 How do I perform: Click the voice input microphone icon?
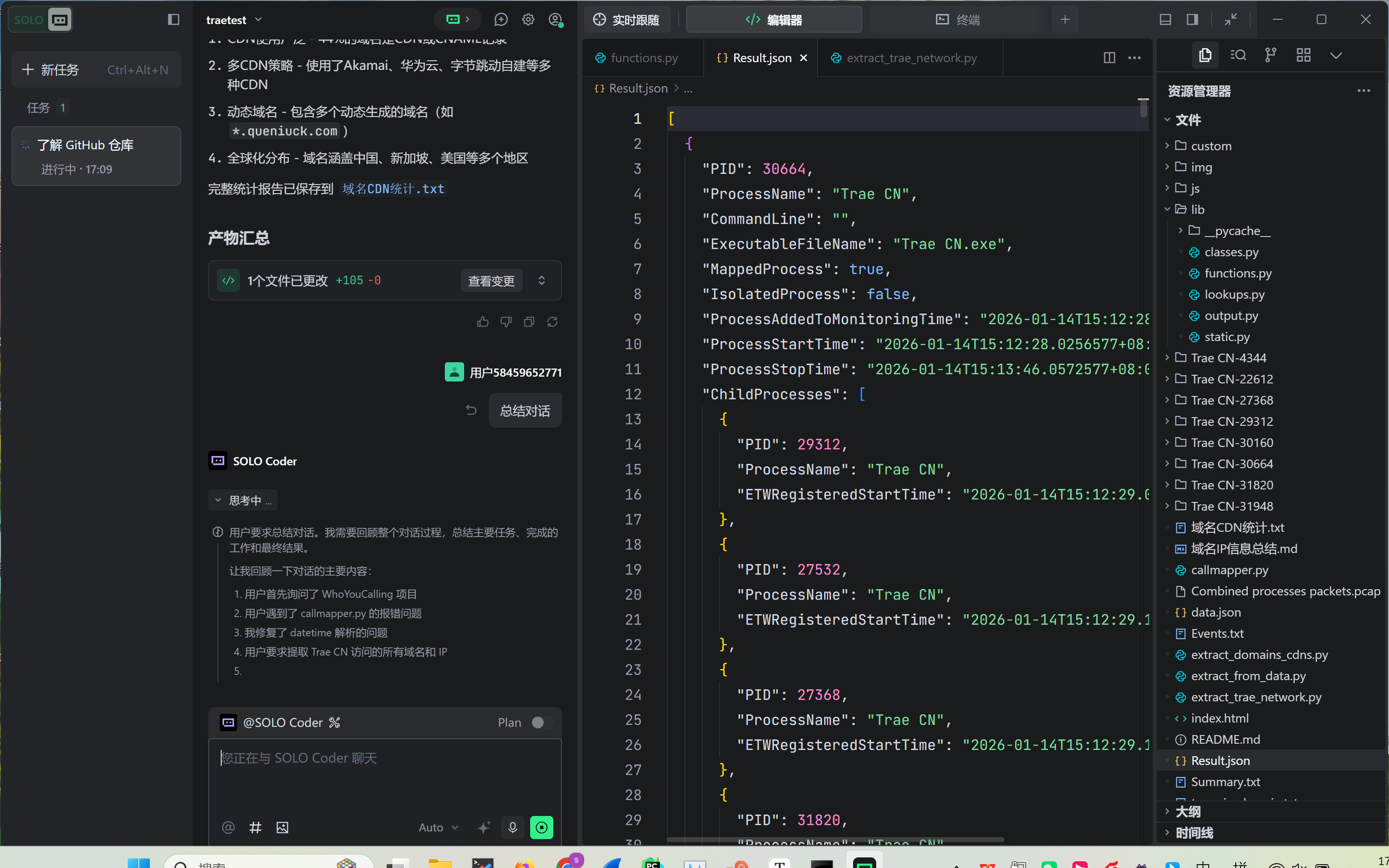(x=512, y=827)
